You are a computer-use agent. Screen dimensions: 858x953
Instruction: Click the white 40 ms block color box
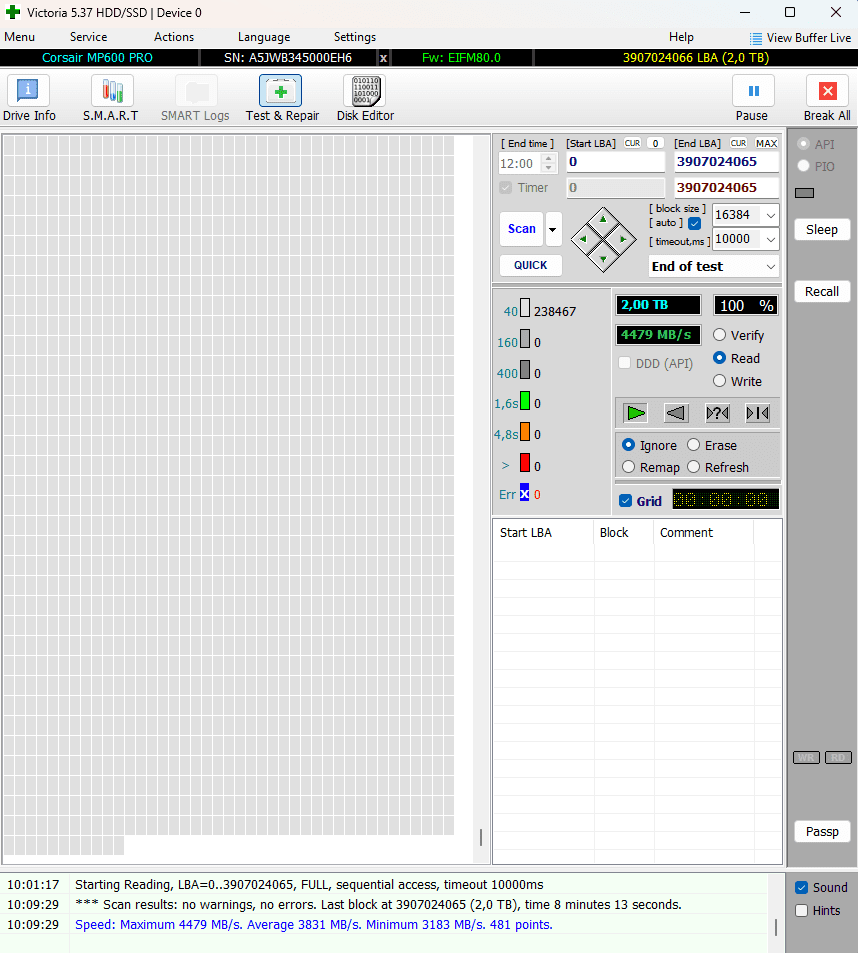click(x=525, y=308)
